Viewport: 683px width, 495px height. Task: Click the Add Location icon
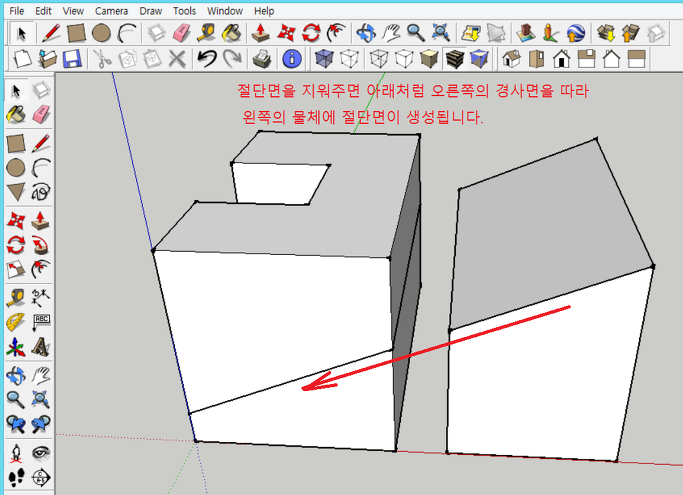click(x=471, y=33)
